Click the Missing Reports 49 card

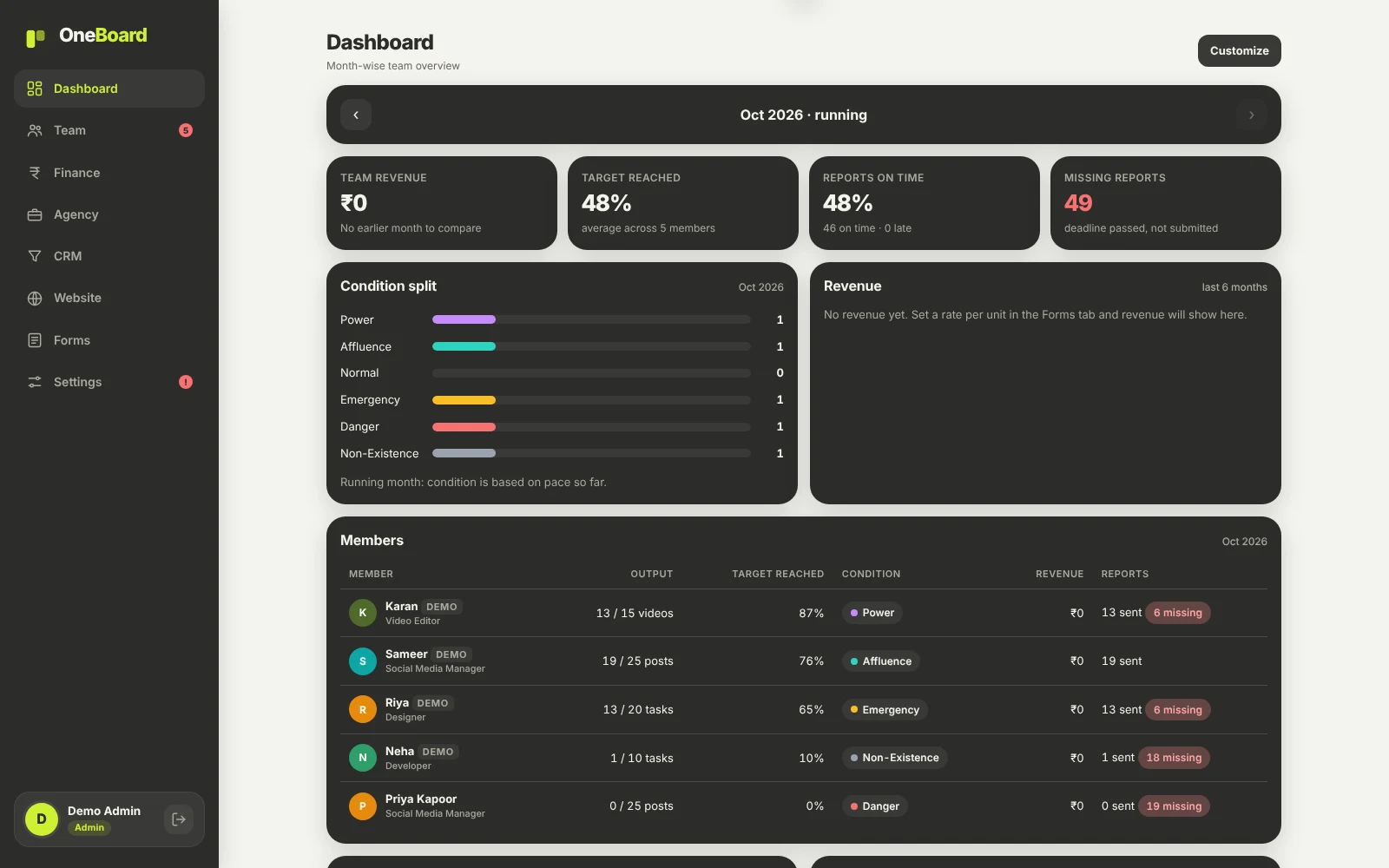click(1166, 203)
